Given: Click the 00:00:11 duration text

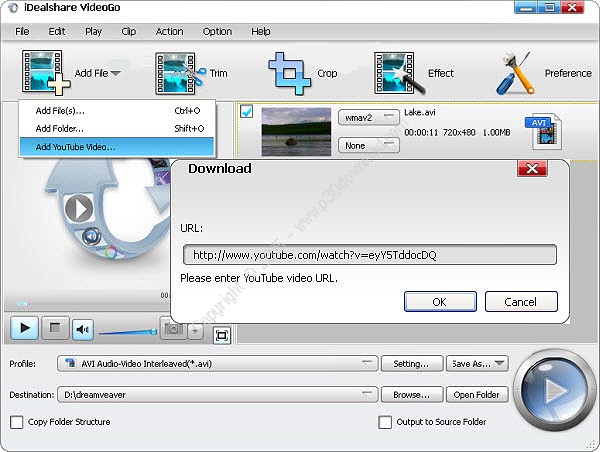Looking at the screenshot, I should click(x=421, y=132).
